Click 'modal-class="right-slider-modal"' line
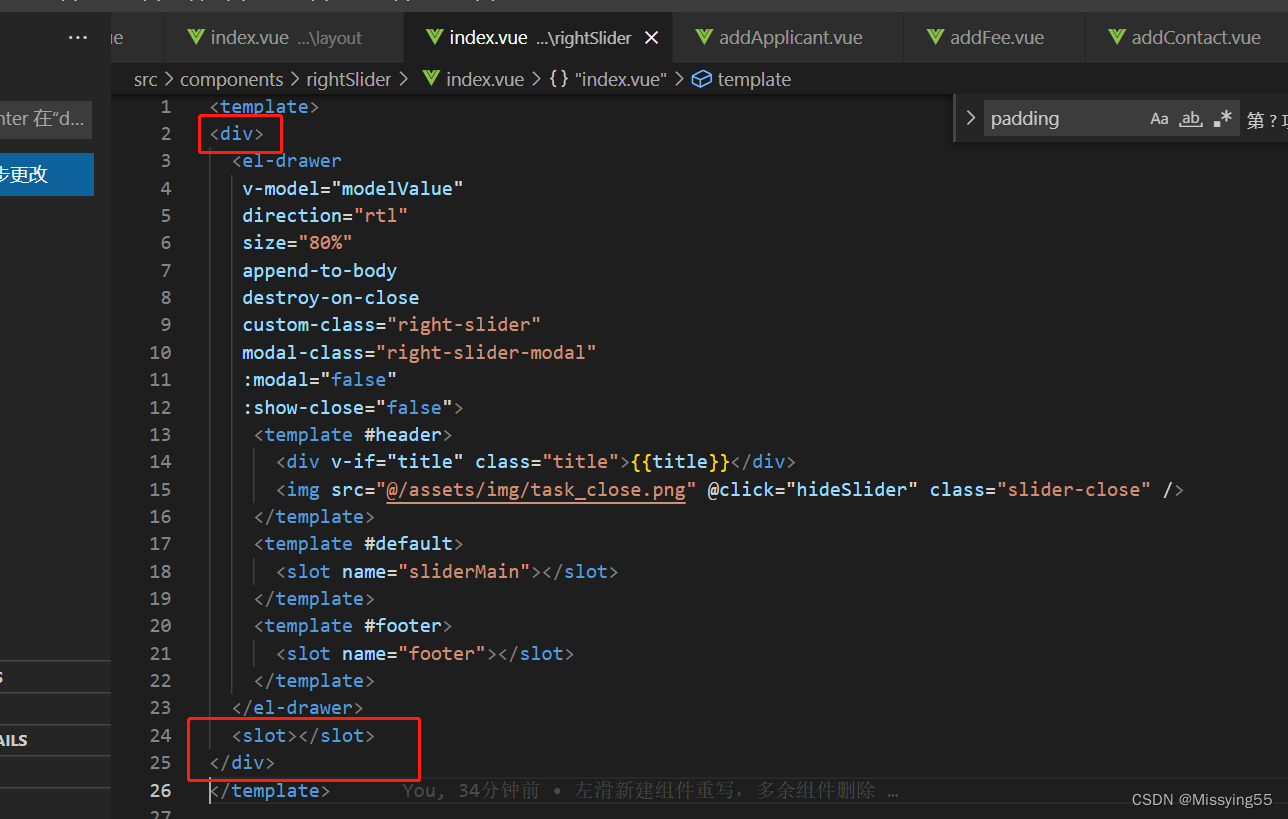The height and width of the screenshot is (819, 1288). pyautogui.click(x=419, y=352)
